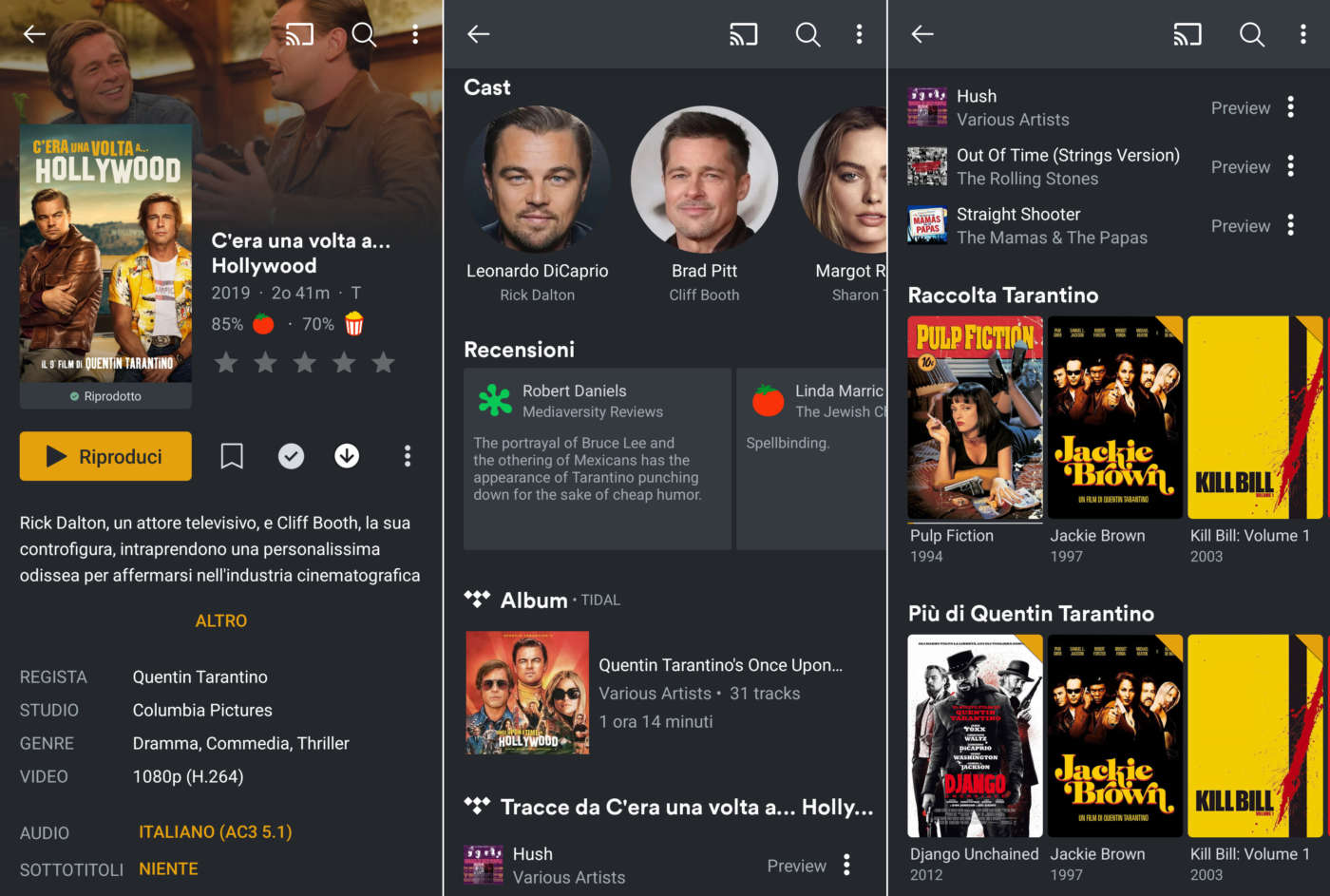Open Leonardo DiCaprio's cast profile
This screenshot has width=1330, height=896.
pyautogui.click(x=538, y=180)
